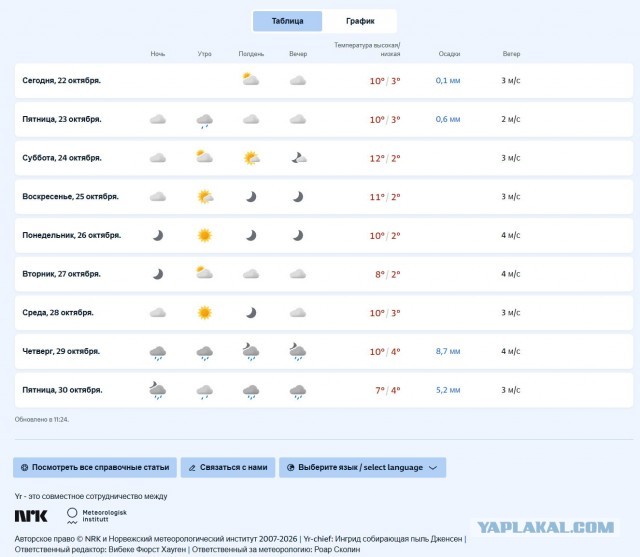Click the midday sunny icon for Суббота, 24 октября

(251, 158)
